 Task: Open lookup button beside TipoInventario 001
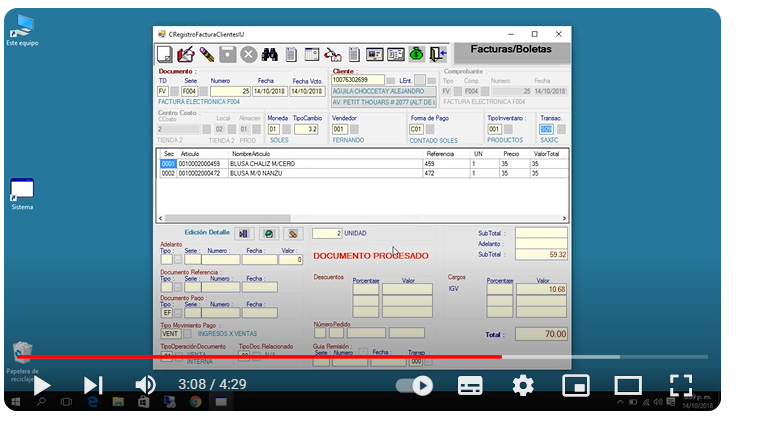pos(508,130)
